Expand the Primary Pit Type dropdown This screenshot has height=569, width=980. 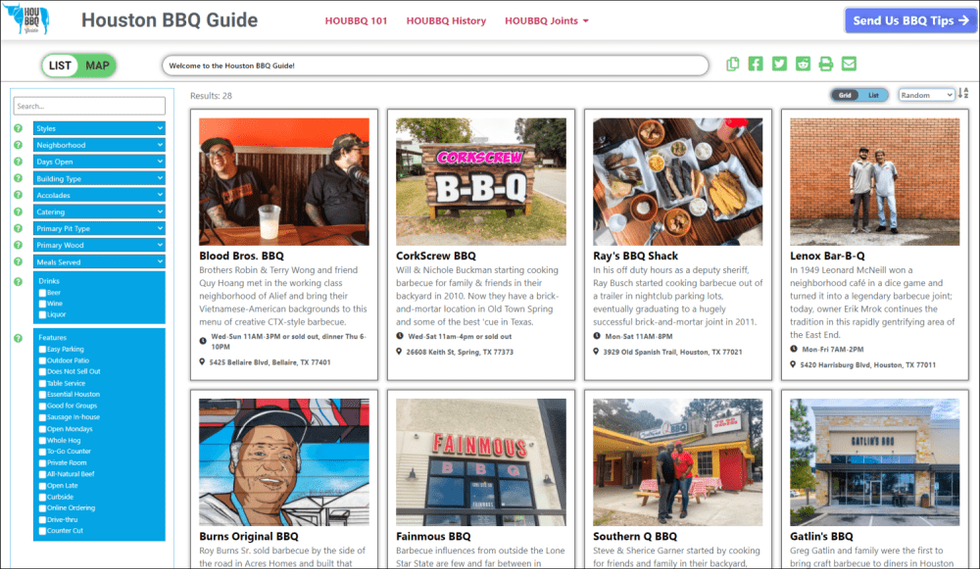(x=99, y=228)
